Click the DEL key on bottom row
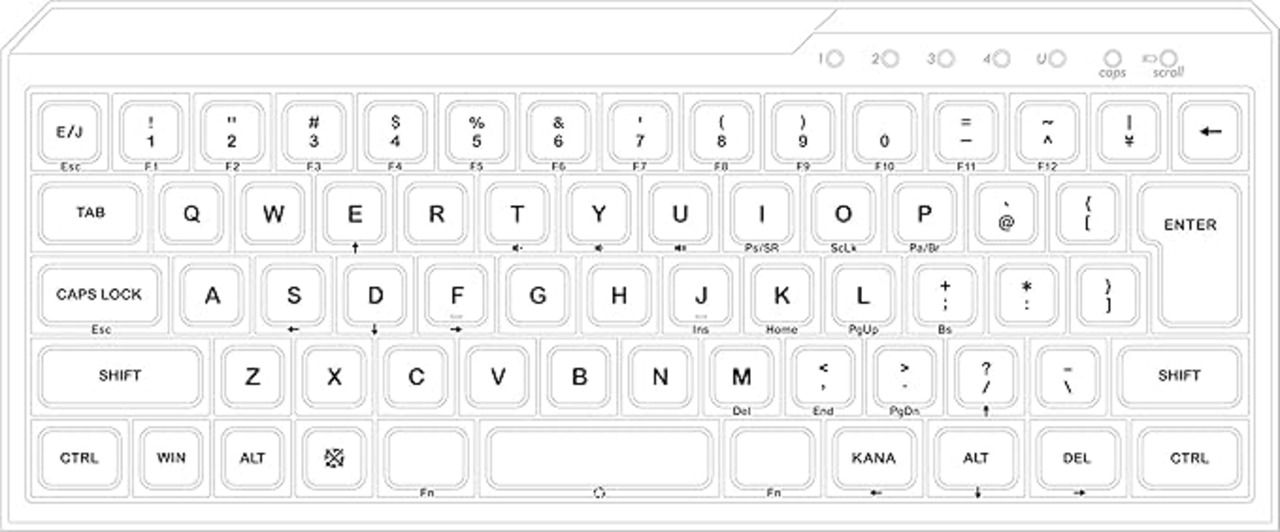Screen dimensions: 1280x532 coord(1077,458)
